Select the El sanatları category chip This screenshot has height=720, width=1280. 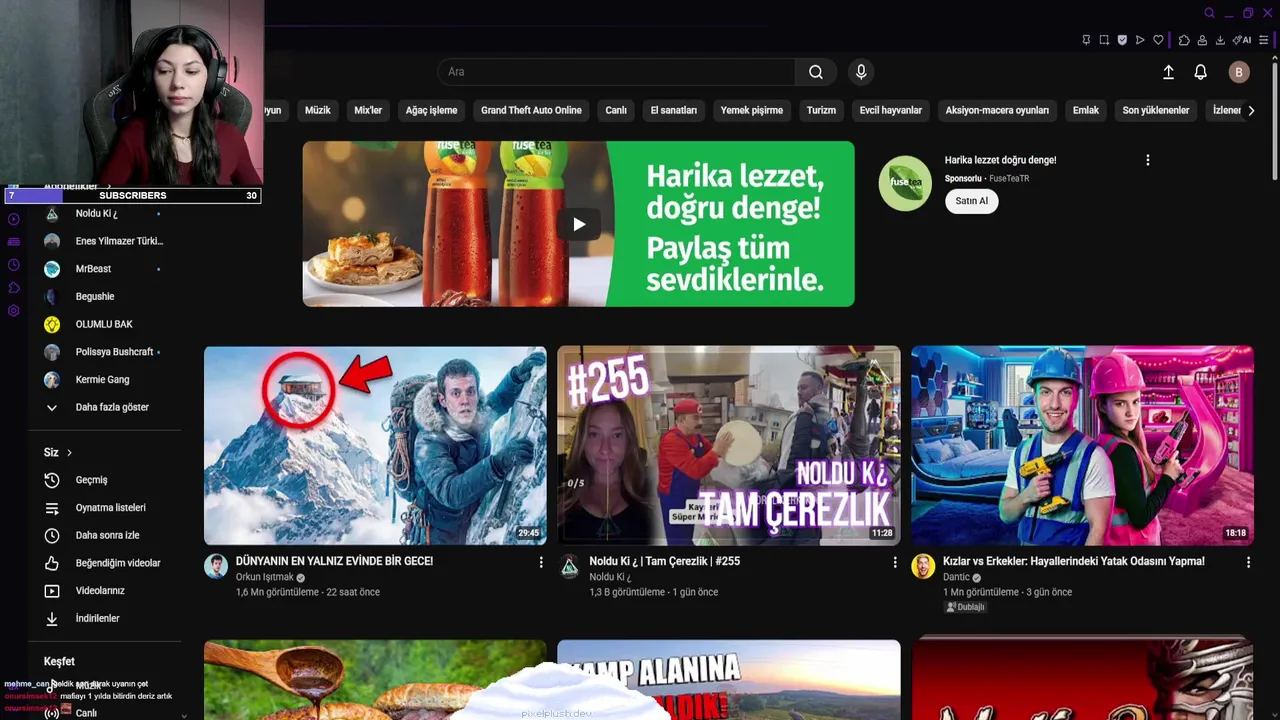pos(674,110)
